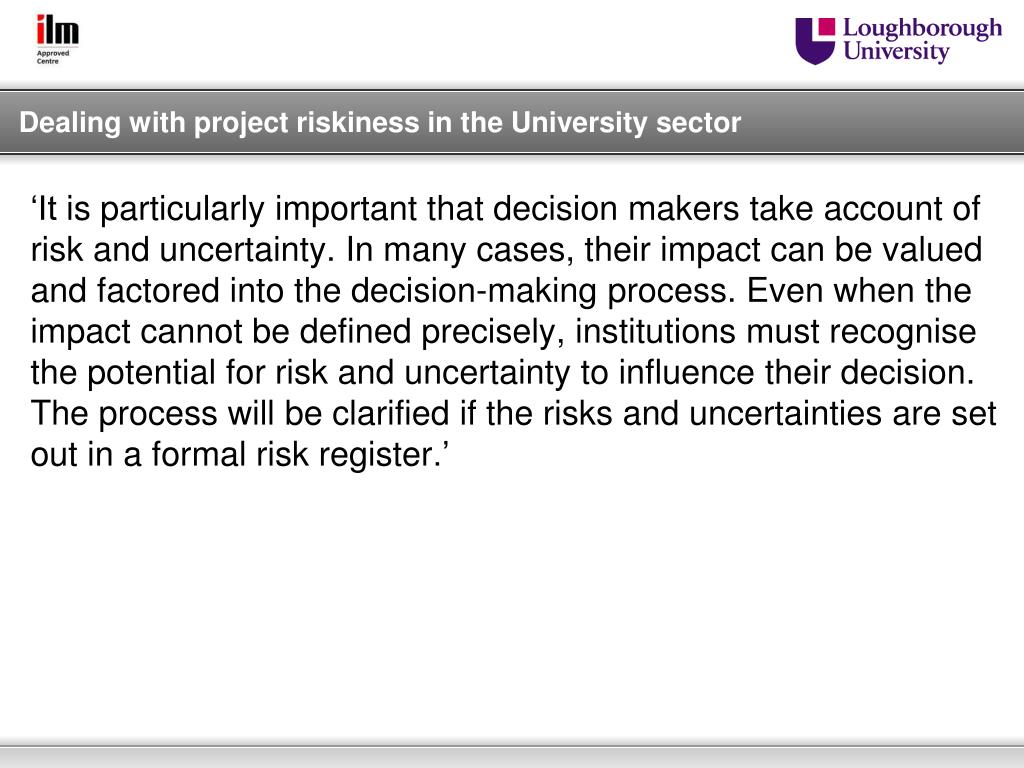The height and width of the screenshot is (768, 1024).
Task: Click 'institutions must recognise' in the paragraph
Action: point(775,332)
